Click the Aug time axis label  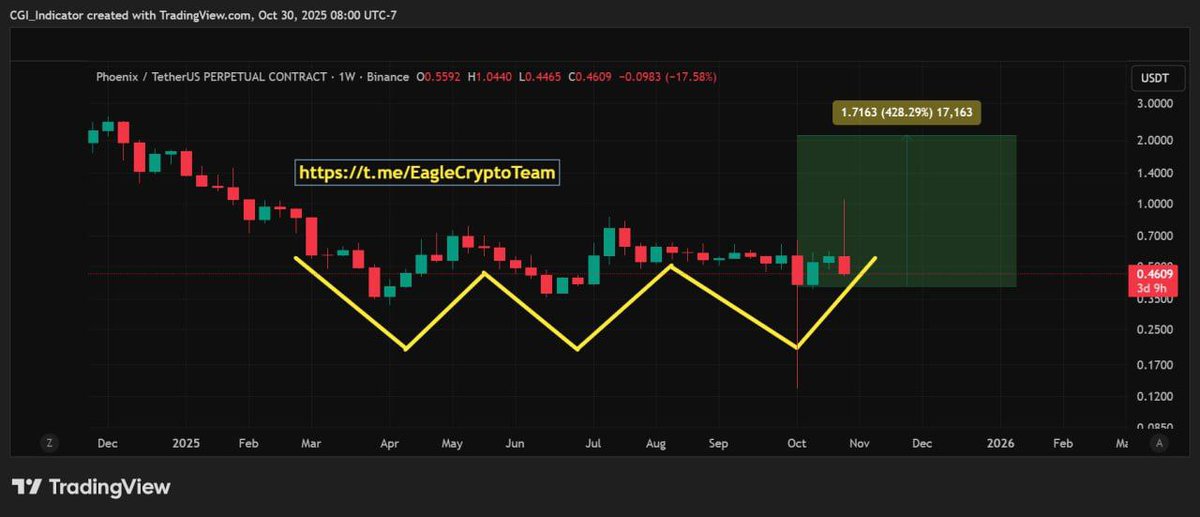tap(656, 442)
